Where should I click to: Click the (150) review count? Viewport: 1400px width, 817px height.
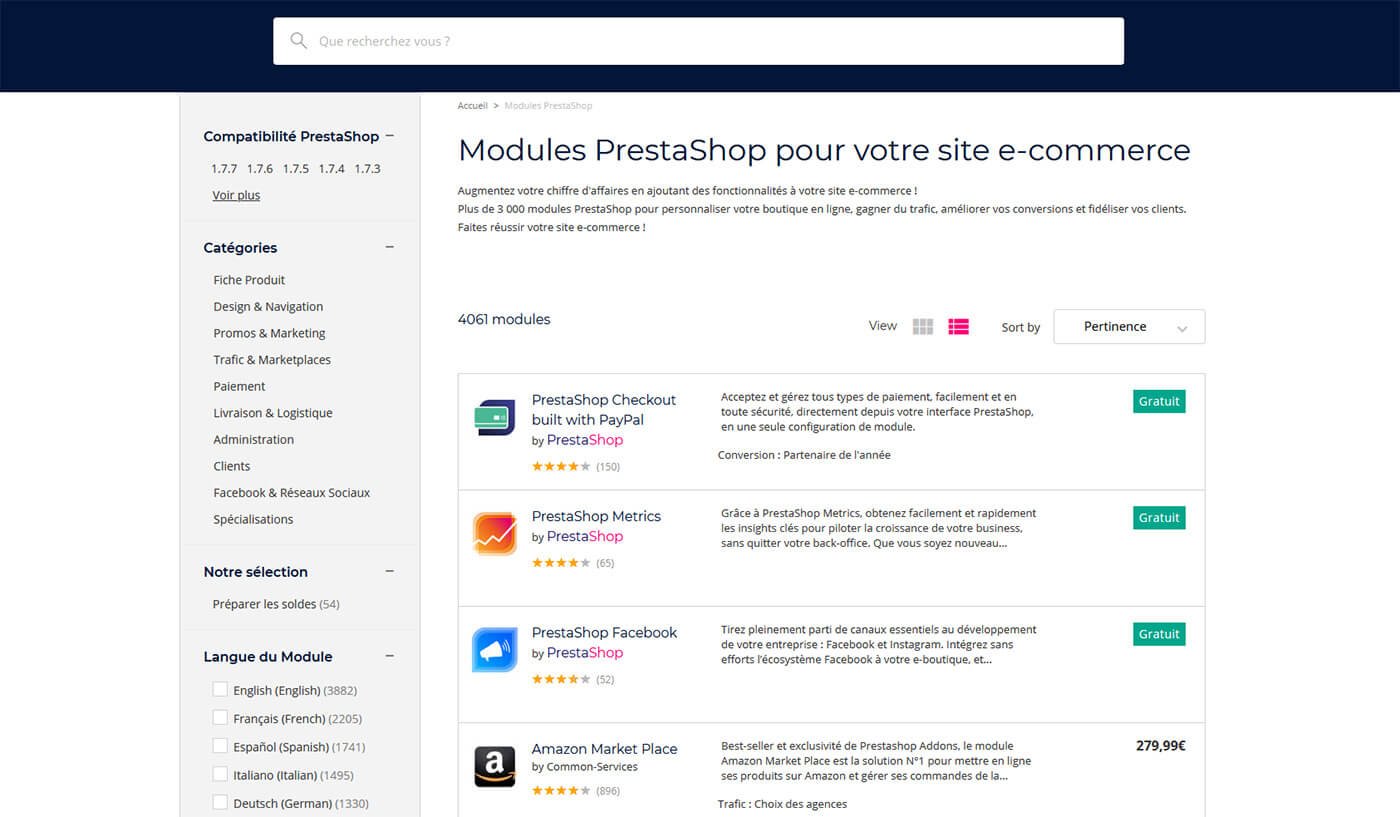(x=608, y=467)
